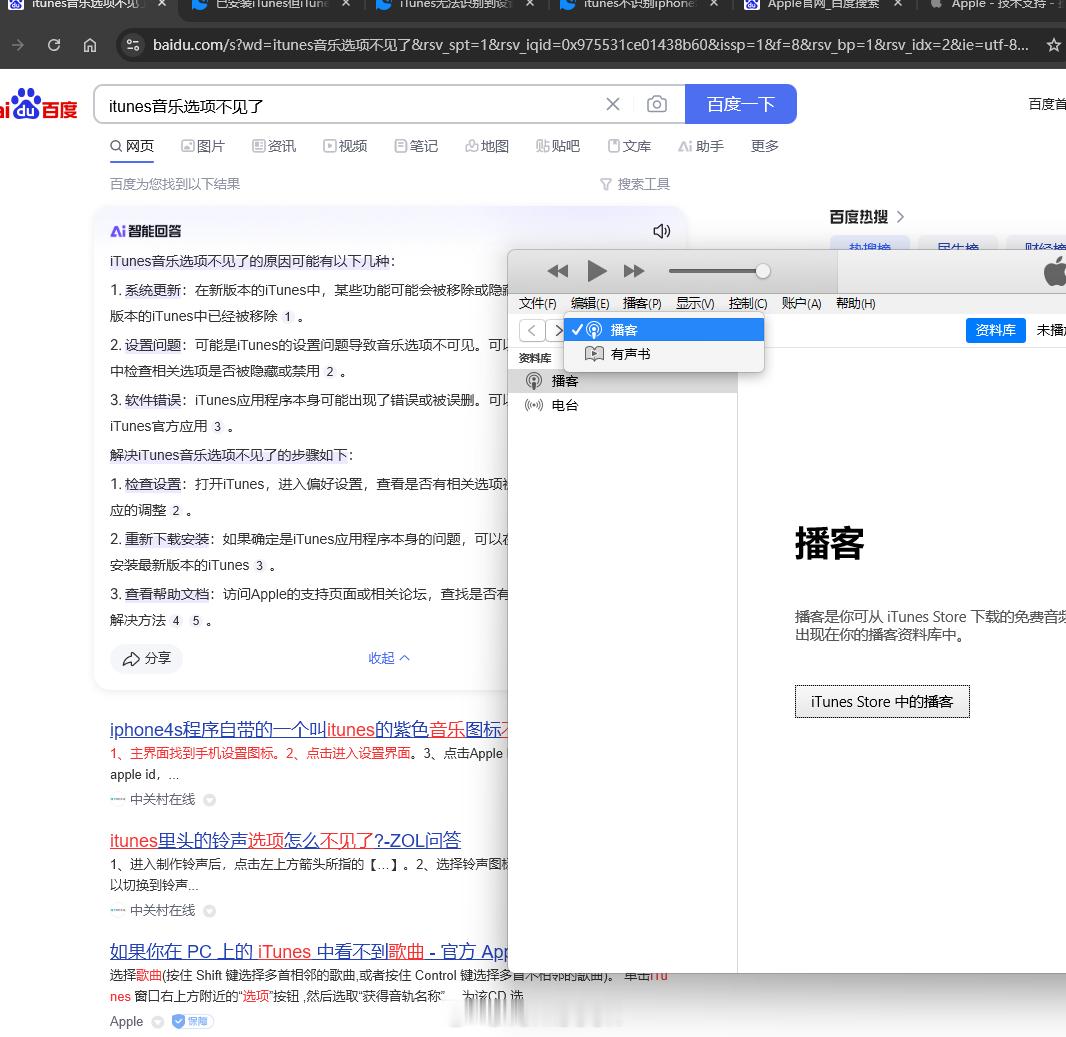Open the 账户(A) menu in iTunes
The image size is (1066, 1037).
802,303
